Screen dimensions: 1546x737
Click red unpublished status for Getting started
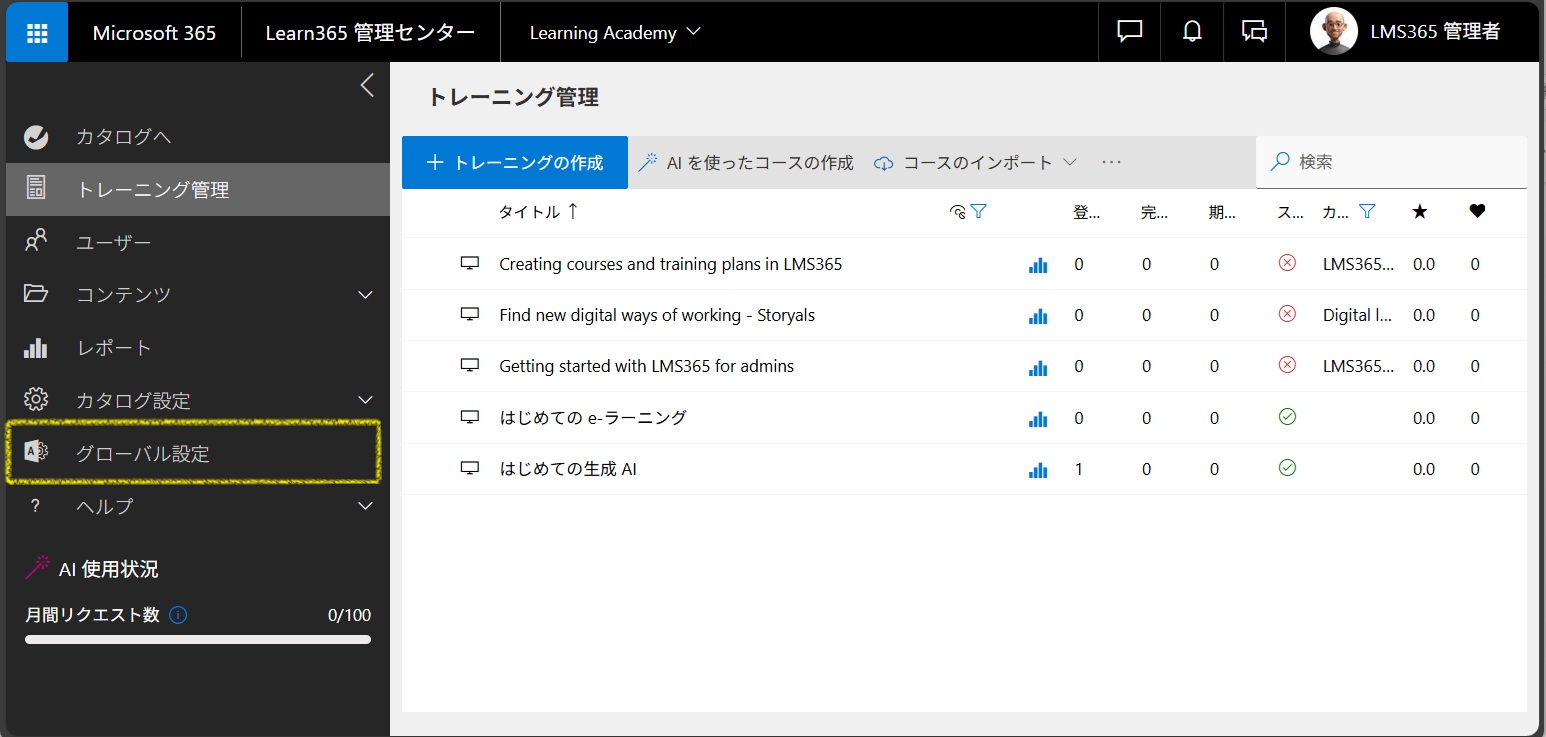[1287, 365]
